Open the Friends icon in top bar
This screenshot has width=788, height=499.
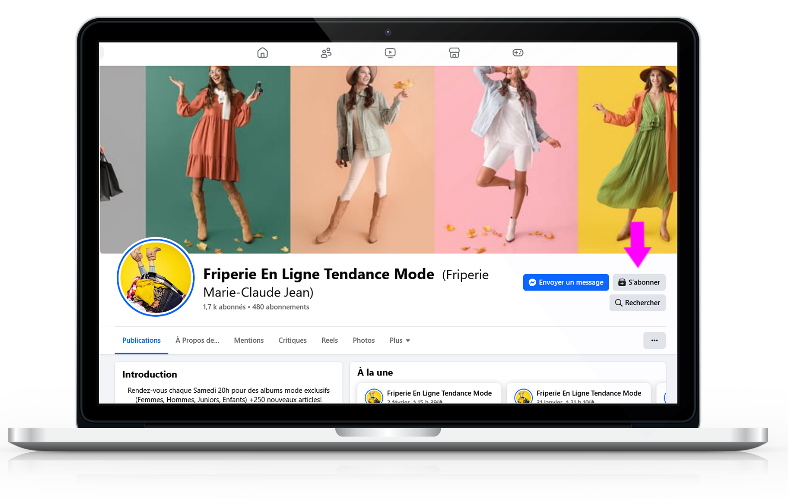pyautogui.click(x=326, y=53)
